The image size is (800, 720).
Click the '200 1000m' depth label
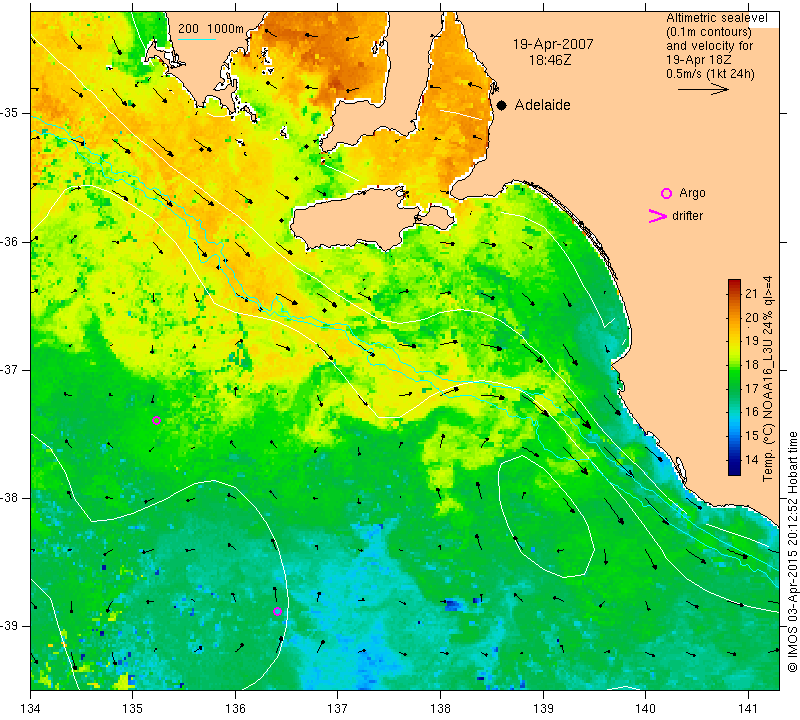211,29
